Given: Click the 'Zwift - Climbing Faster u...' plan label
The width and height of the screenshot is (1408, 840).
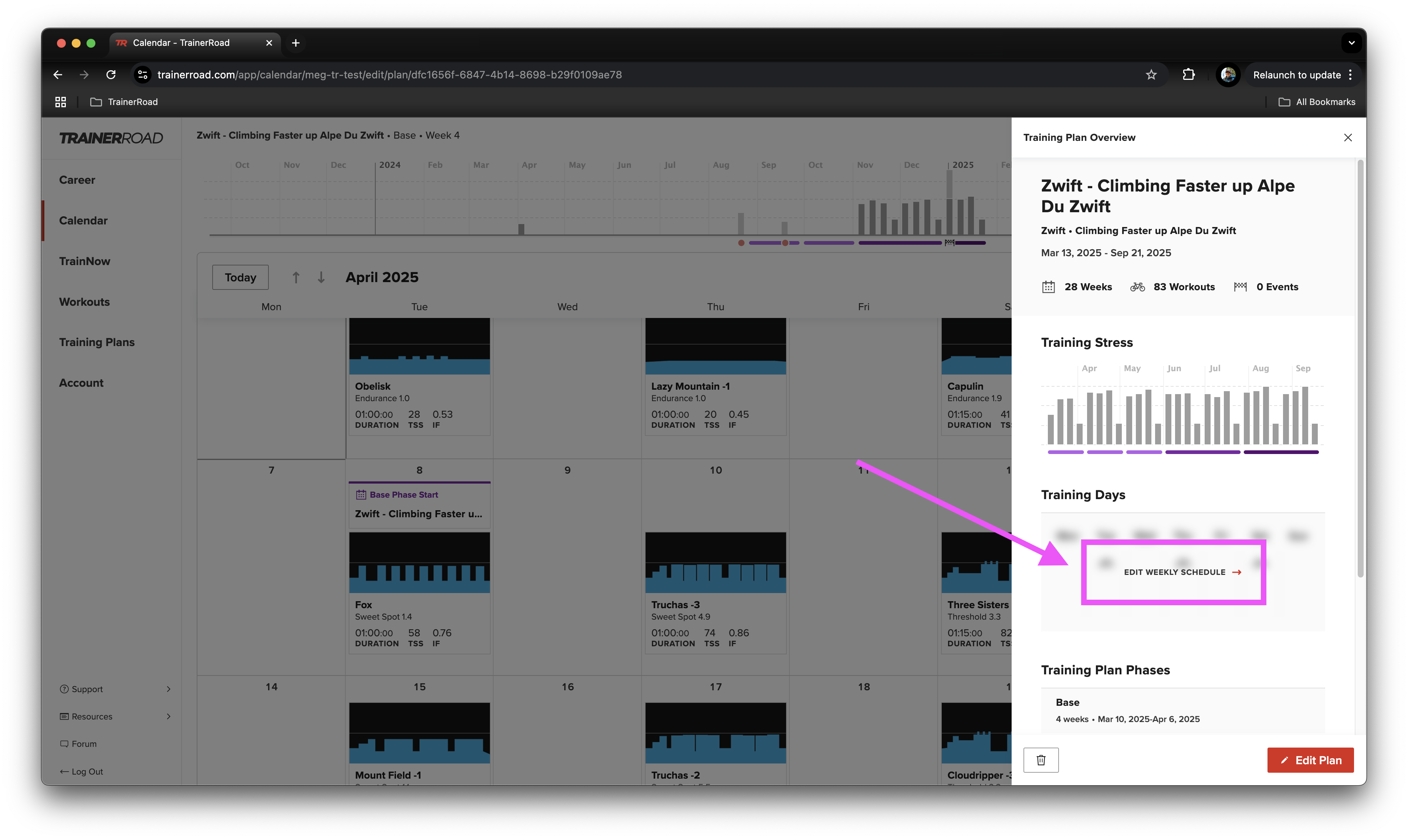Looking at the screenshot, I should coord(419,514).
